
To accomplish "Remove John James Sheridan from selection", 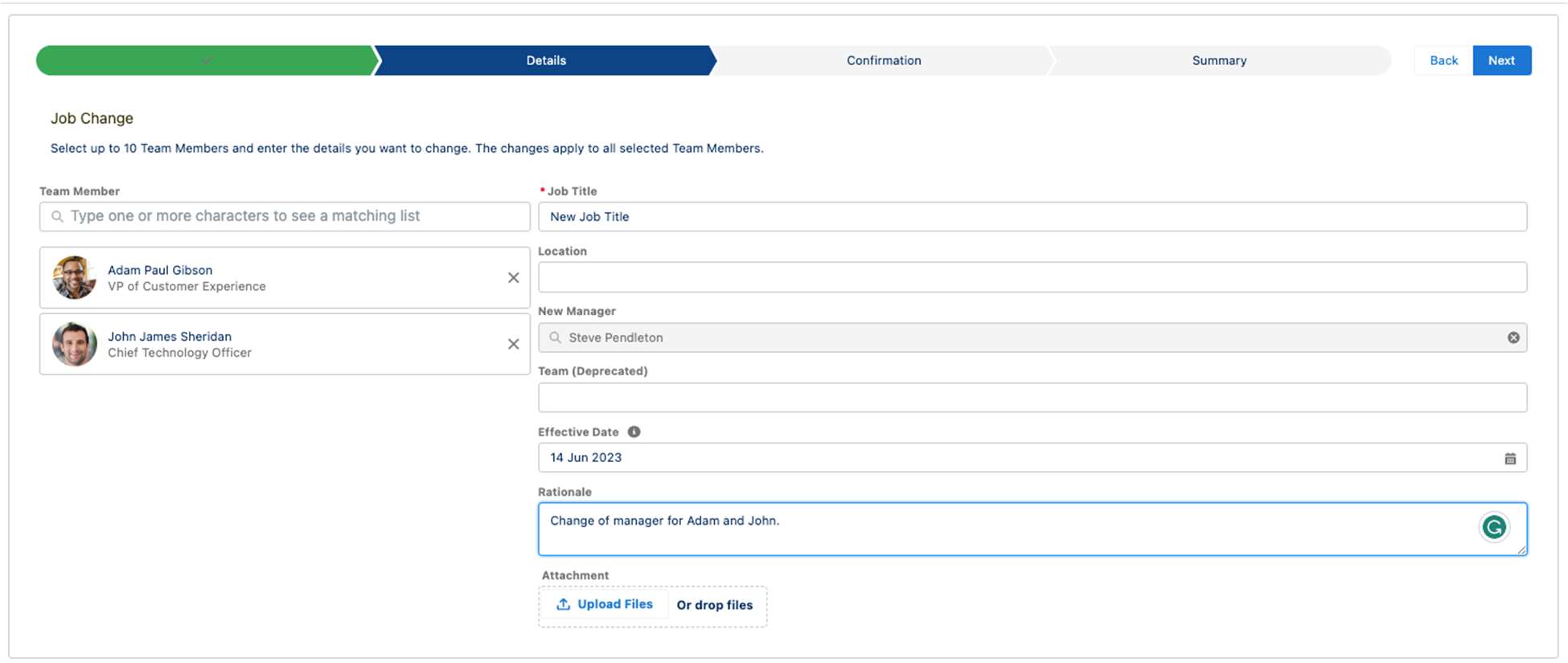I will (513, 344).
